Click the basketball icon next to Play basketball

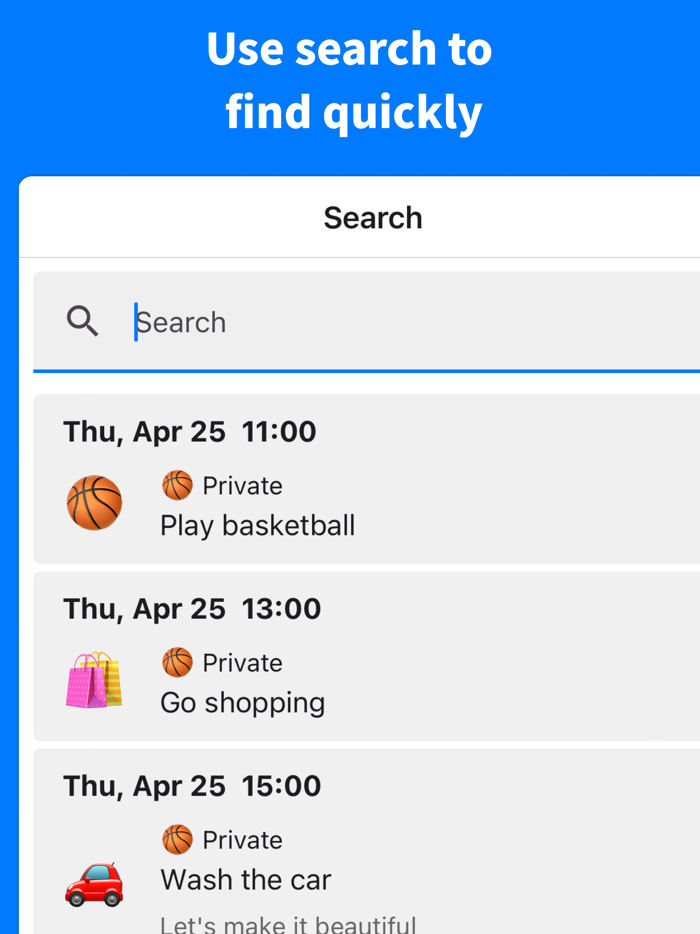[94, 503]
